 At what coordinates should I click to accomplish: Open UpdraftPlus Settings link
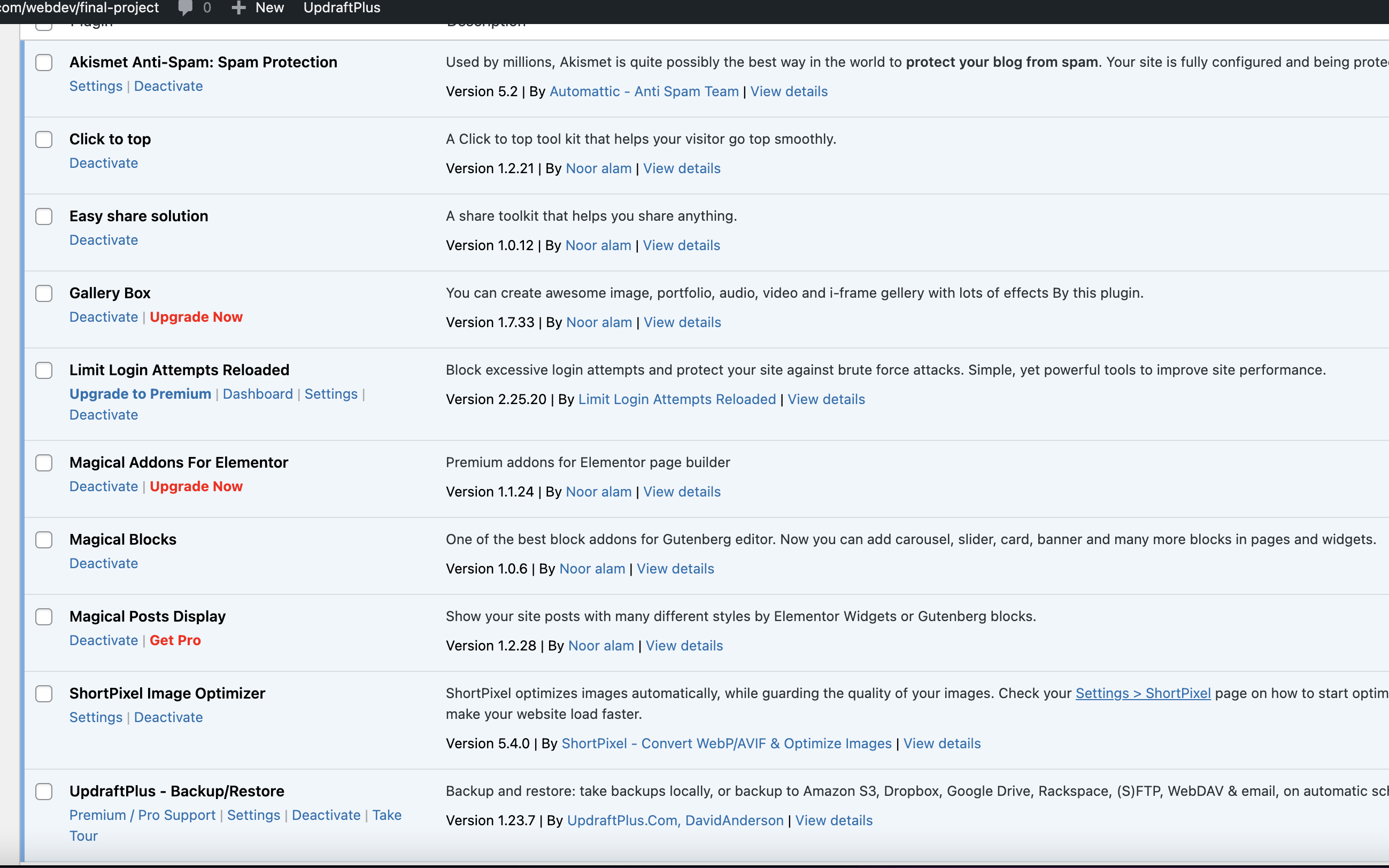point(253,815)
